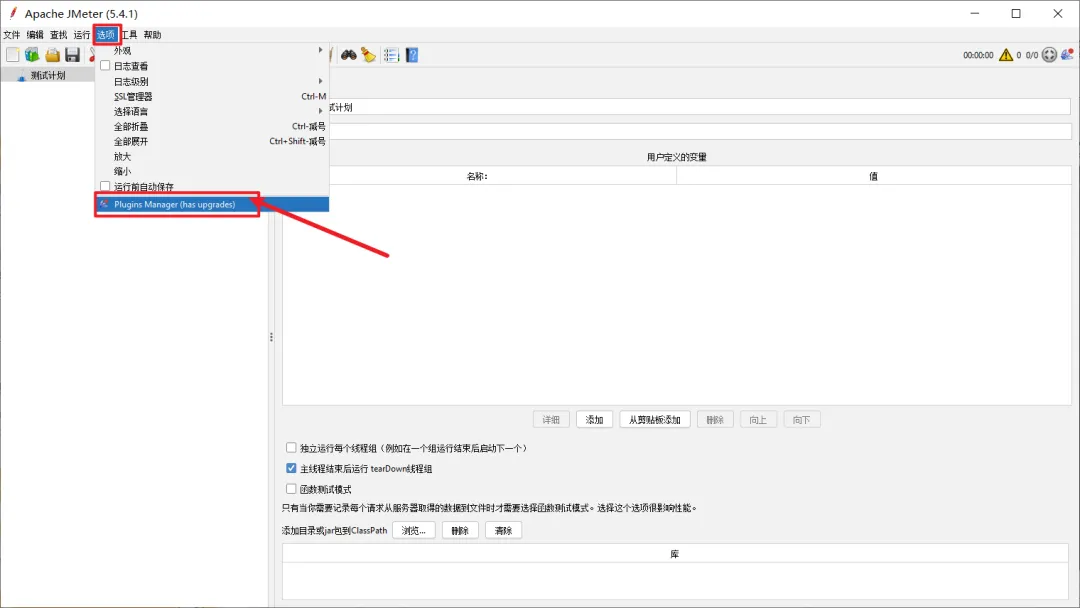Screen dimensions: 1080x608
Task: Uncheck 主线程结束后运行 tearDown线程组
Action: 291,468
